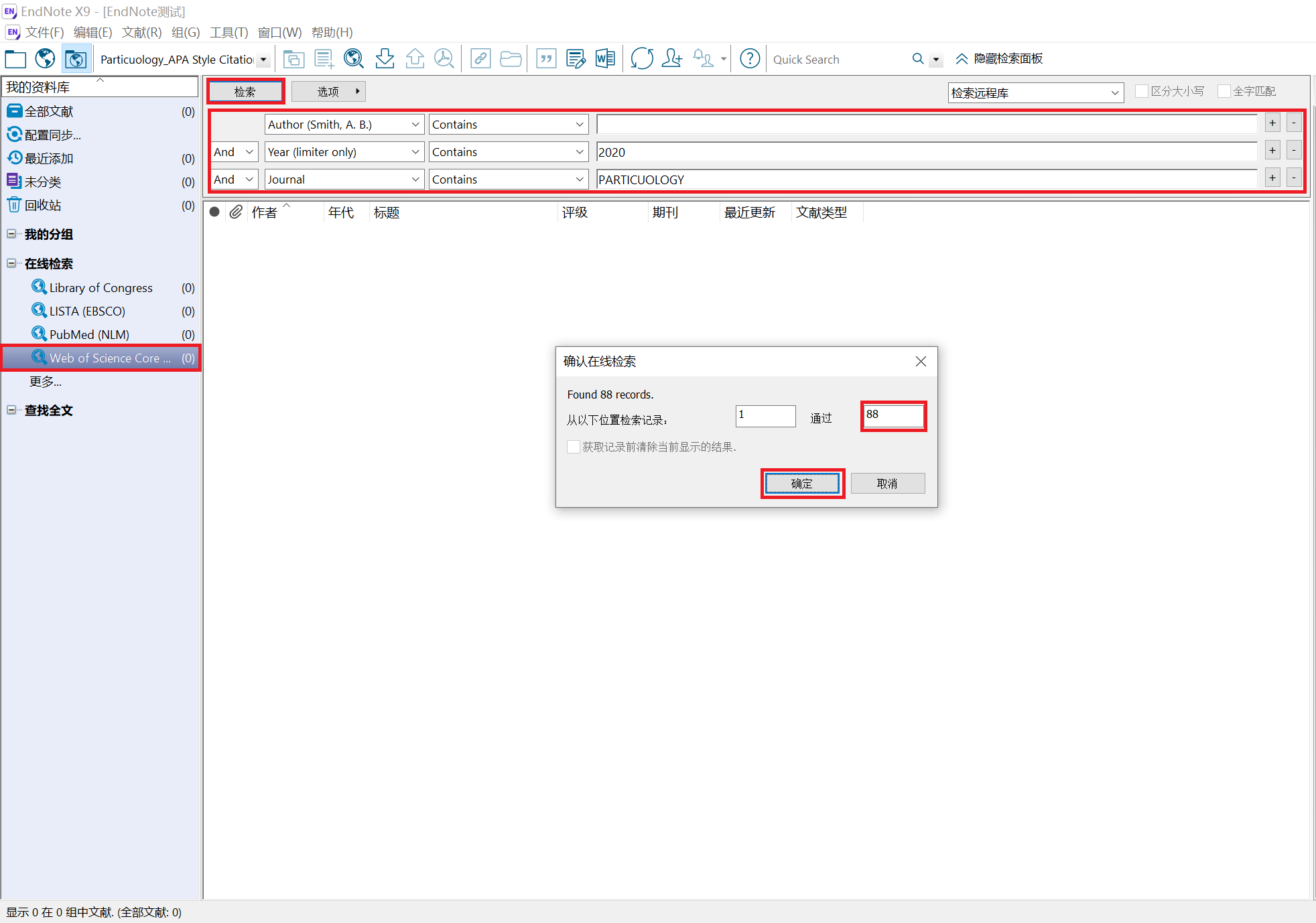Click the 选项 options button
The image size is (1316, 923).
point(328,92)
